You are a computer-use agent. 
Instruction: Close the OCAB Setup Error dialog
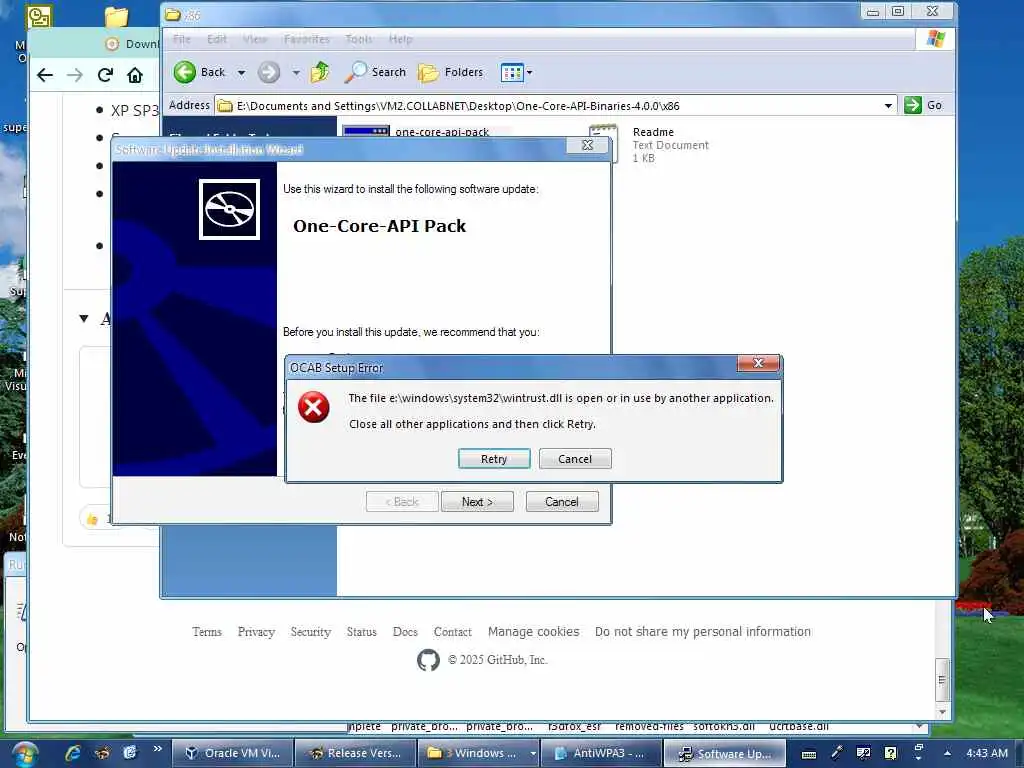pyautogui.click(x=758, y=363)
